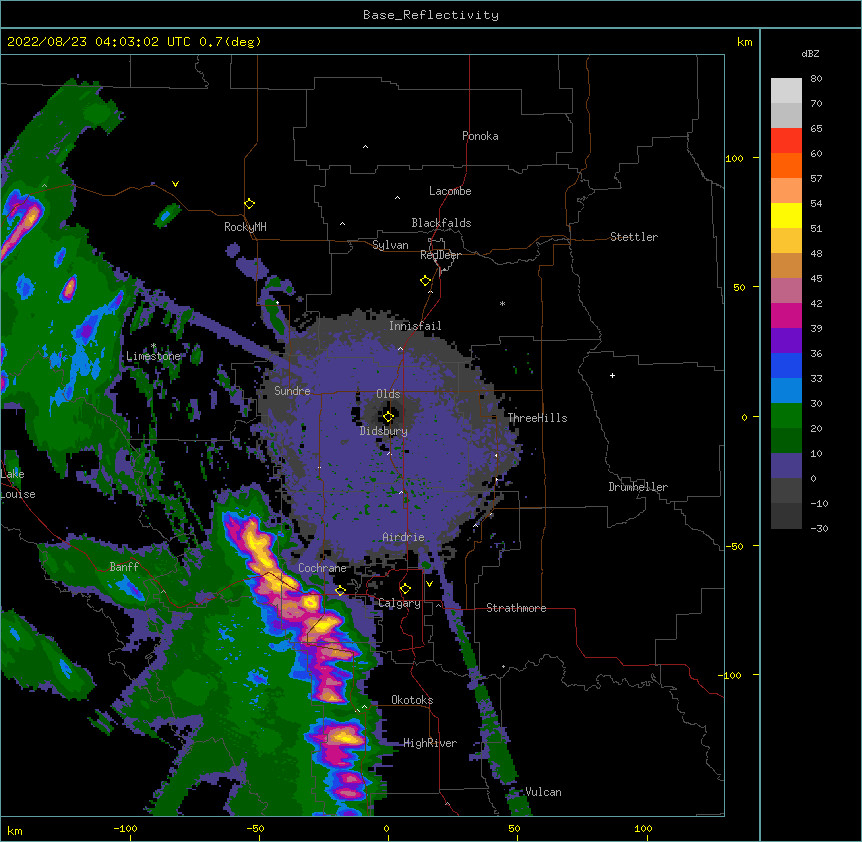Click the 80 value on dBZ legend

coord(816,79)
